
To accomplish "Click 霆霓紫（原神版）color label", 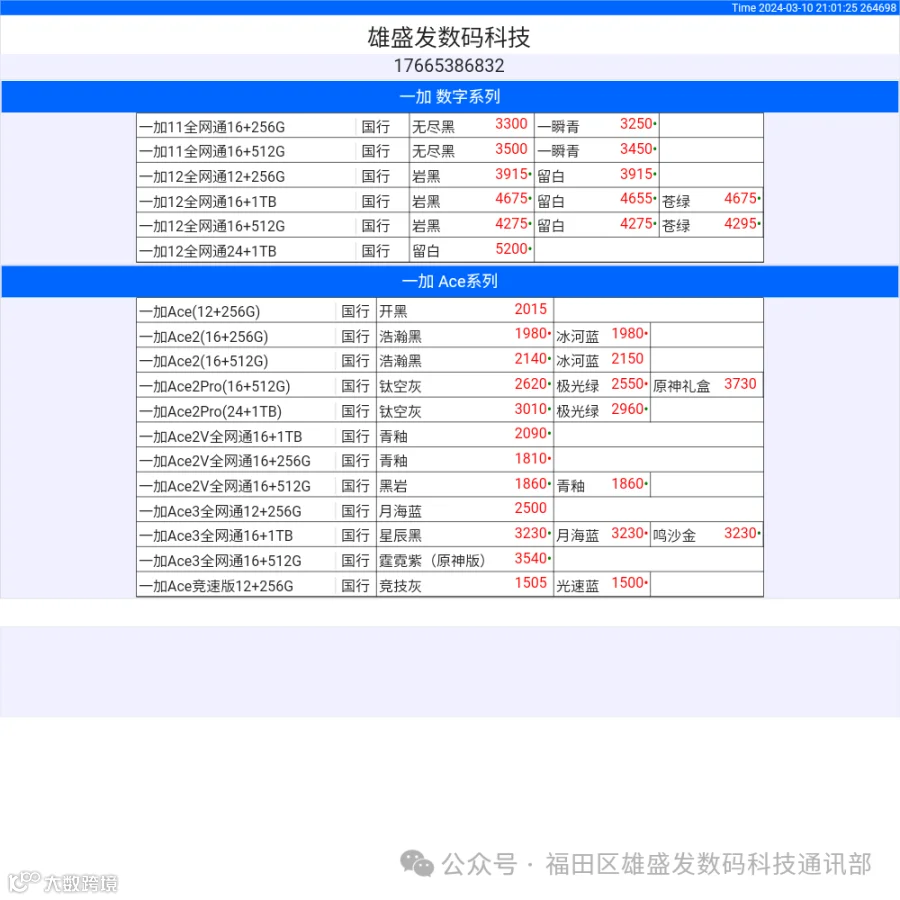I will [x=432, y=560].
